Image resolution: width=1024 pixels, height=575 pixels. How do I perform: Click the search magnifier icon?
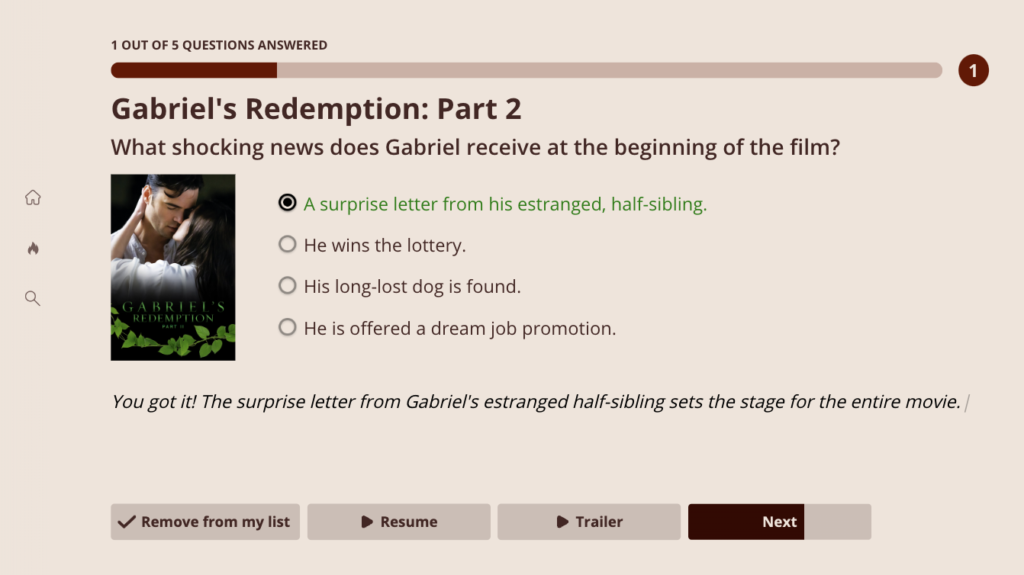point(33,298)
